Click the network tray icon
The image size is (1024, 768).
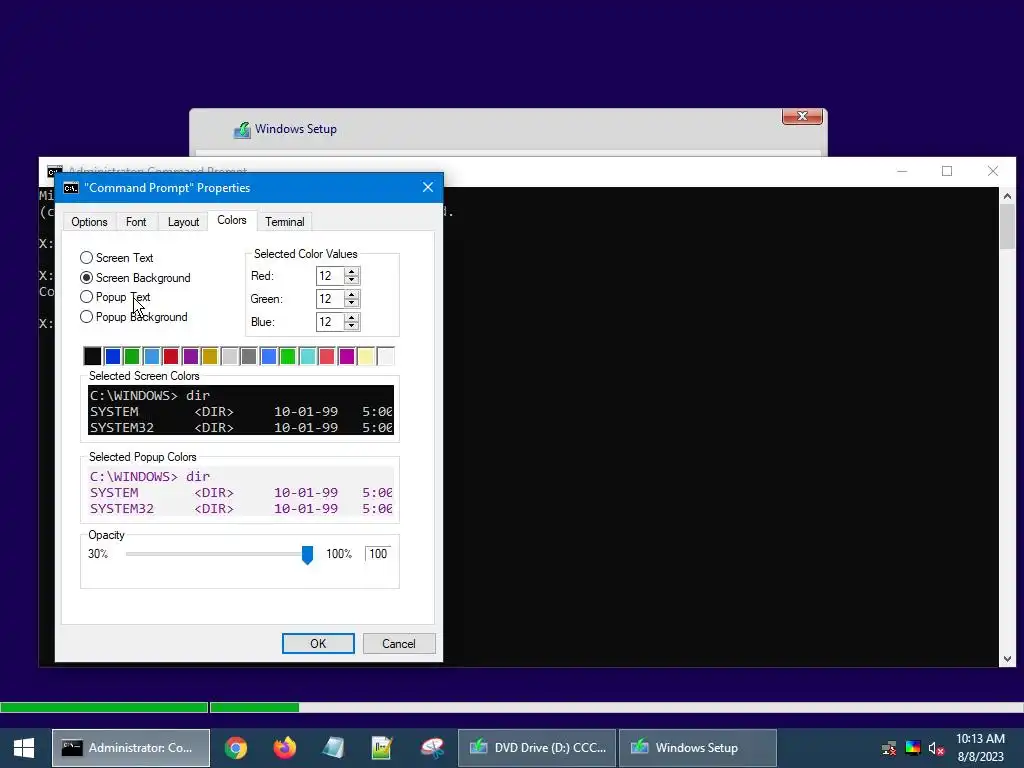pos(889,748)
